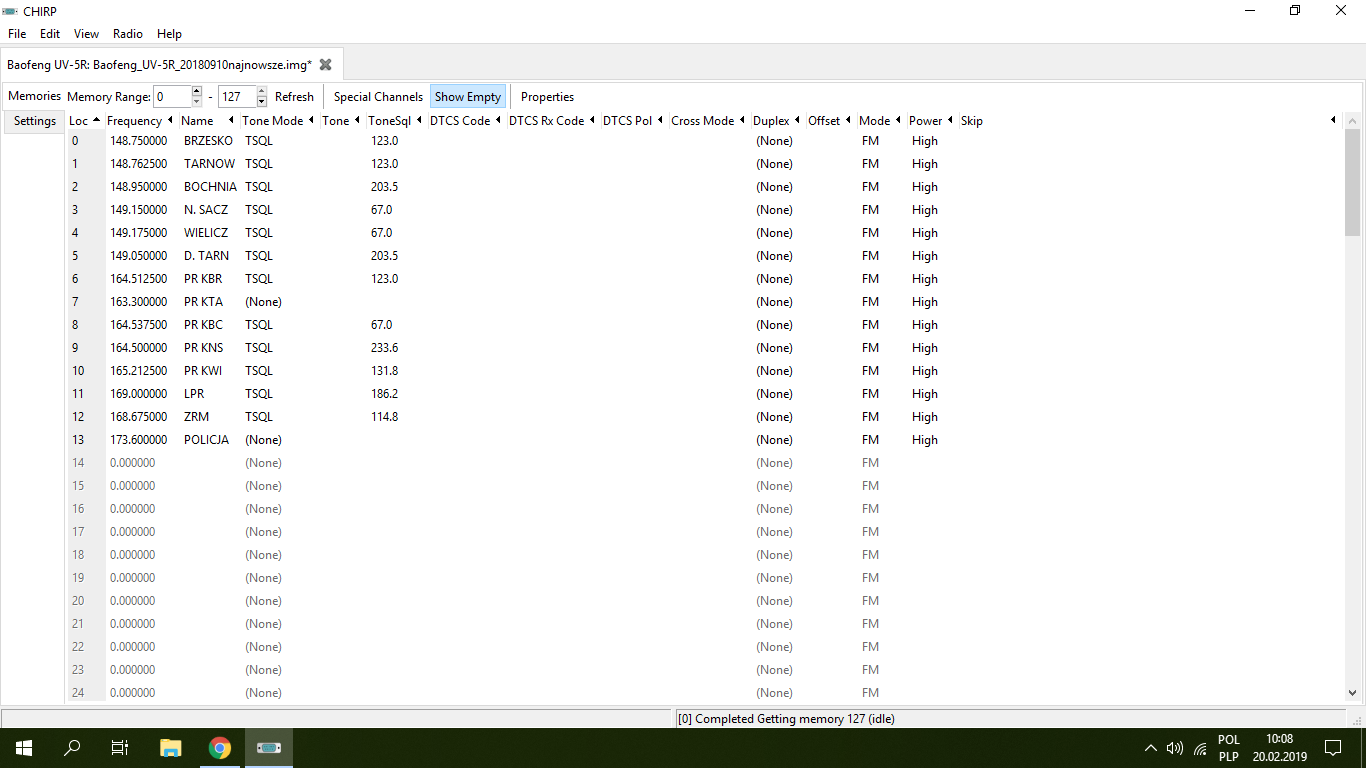Click the TSQL tone mode for N. SACZ
The width and height of the screenshot is (1366, 768).
coord(259,210)
